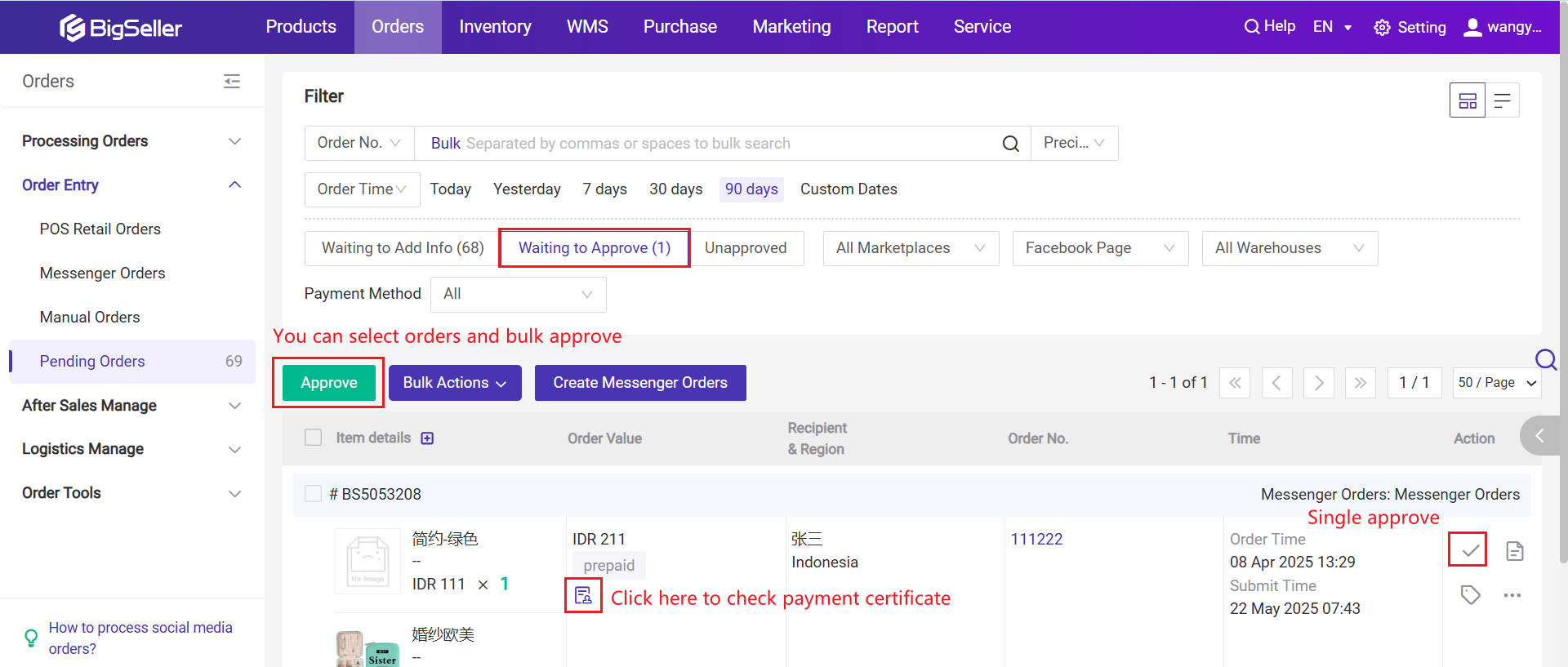This screenshot has width=1568, height=667.
Task: Go to previous page arrow
Action: tap(1276, 383)
